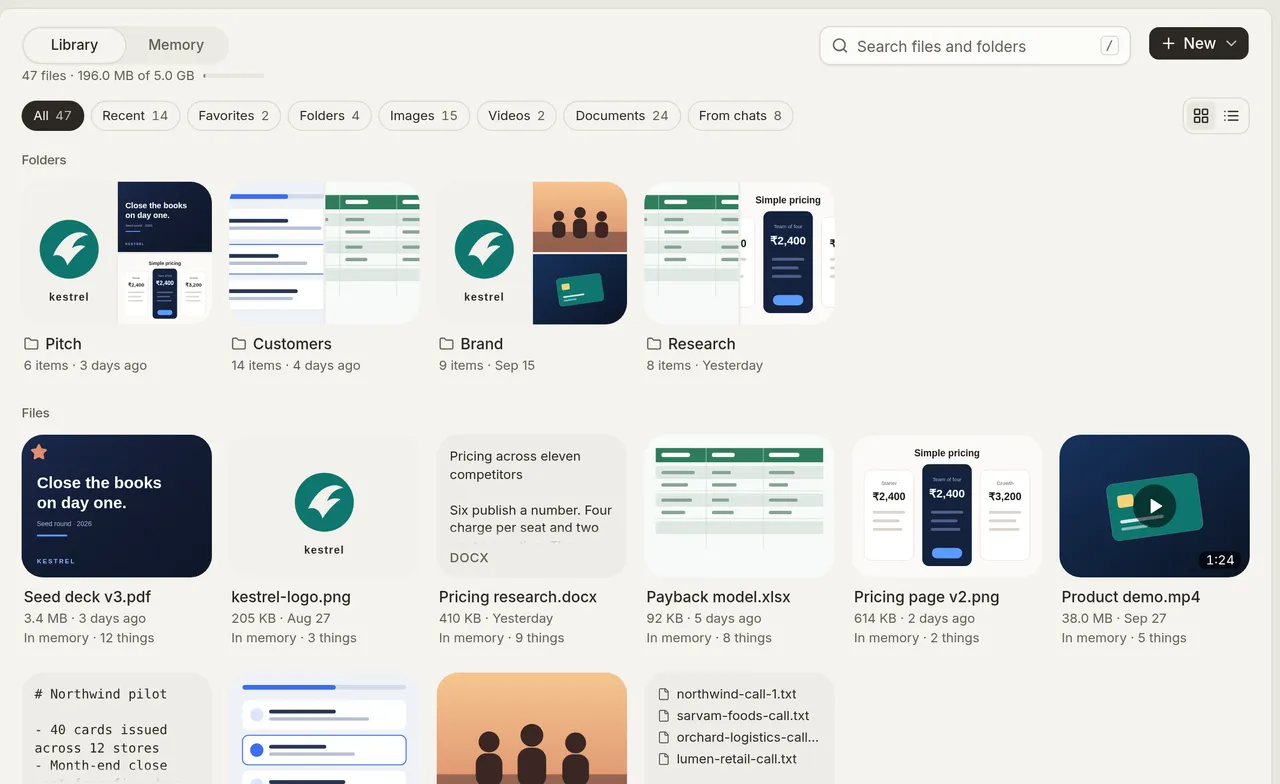Open the Research folder thumbnail
The image size is (1280, 784).
[739, 253]
